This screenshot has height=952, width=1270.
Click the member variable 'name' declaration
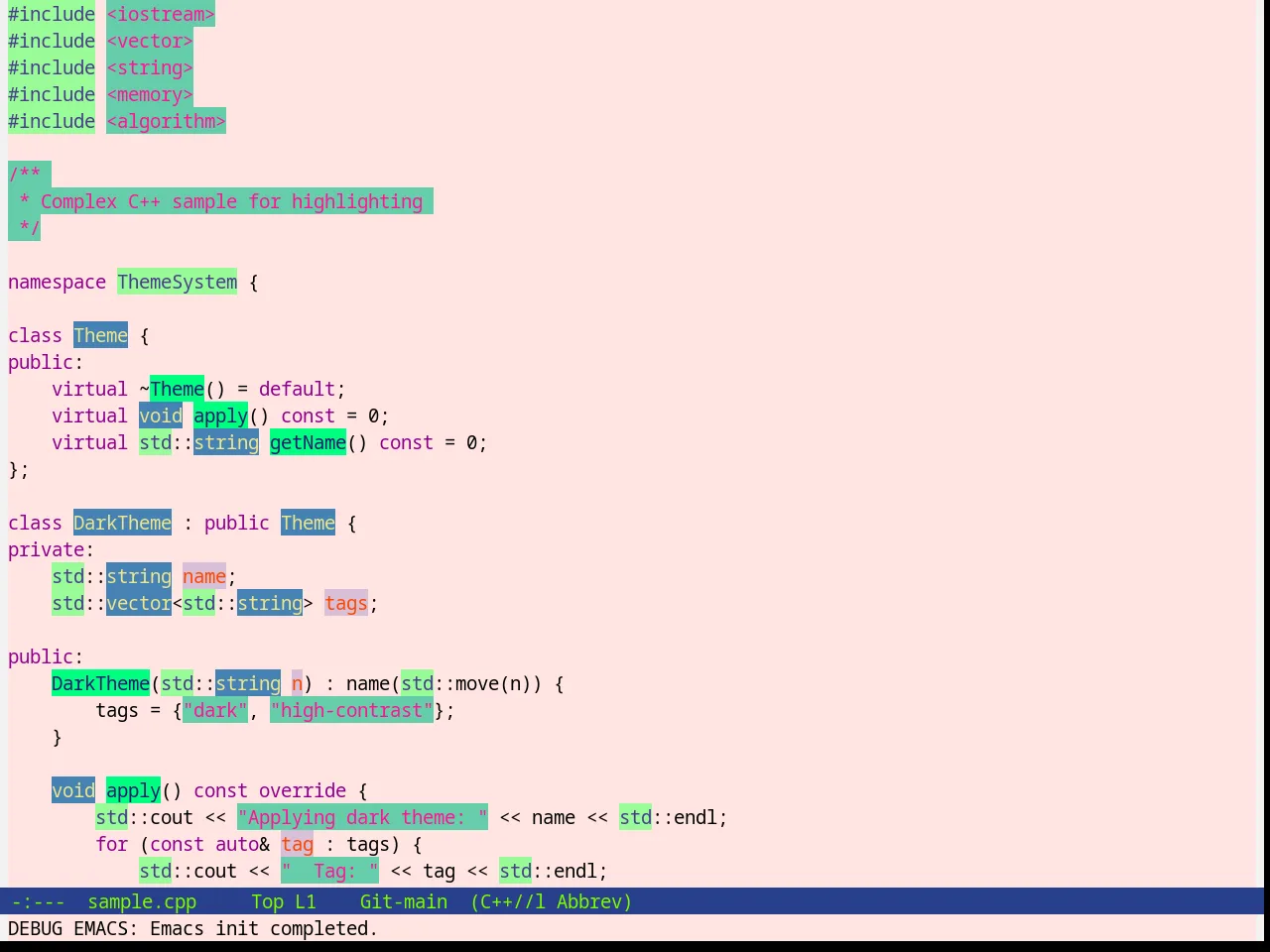(x=204, y=576)
